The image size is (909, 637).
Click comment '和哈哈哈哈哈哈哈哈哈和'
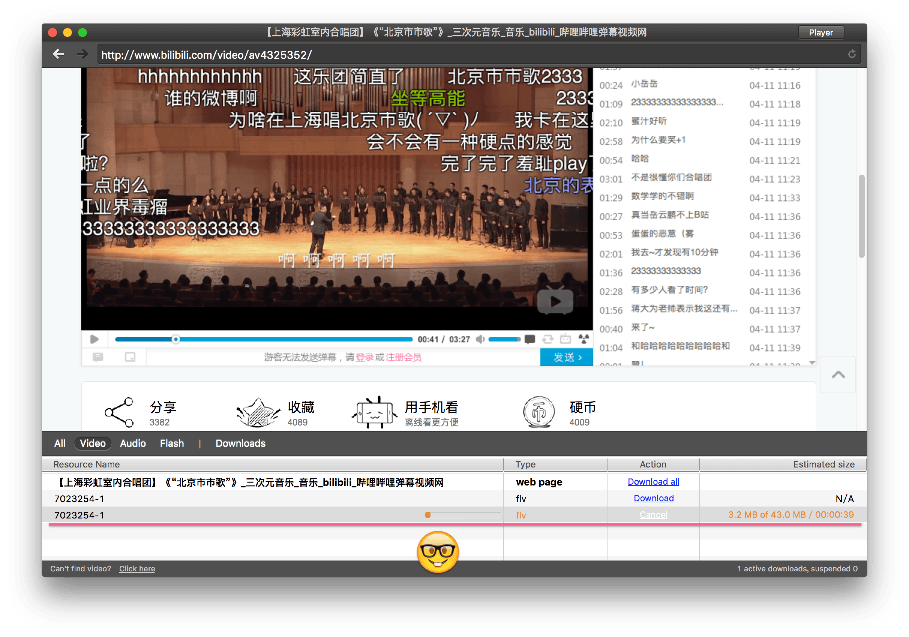[x=680, y=346]
